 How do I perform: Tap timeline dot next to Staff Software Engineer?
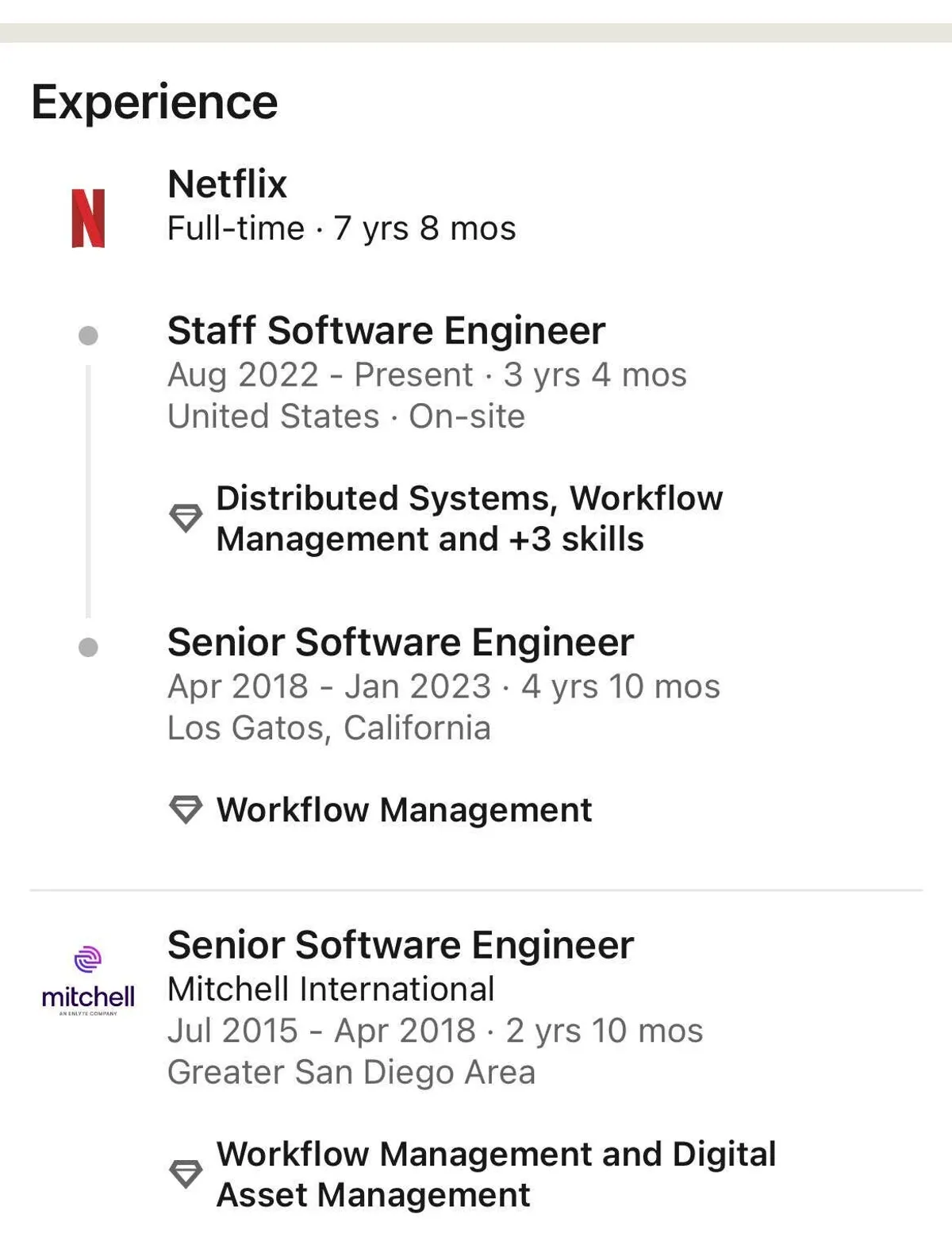coord(88,336)
